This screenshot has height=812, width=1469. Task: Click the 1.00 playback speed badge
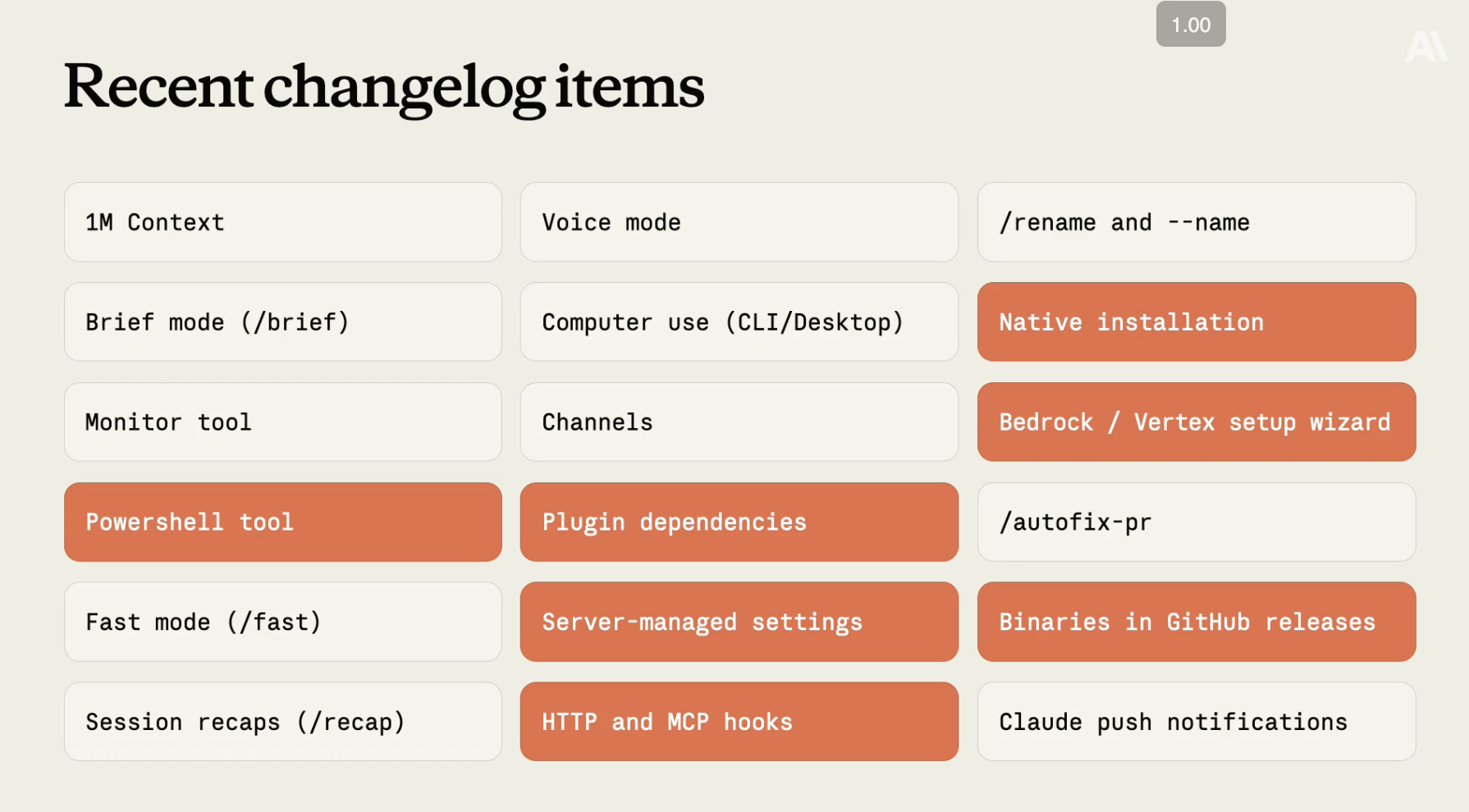pos(1191,25)
